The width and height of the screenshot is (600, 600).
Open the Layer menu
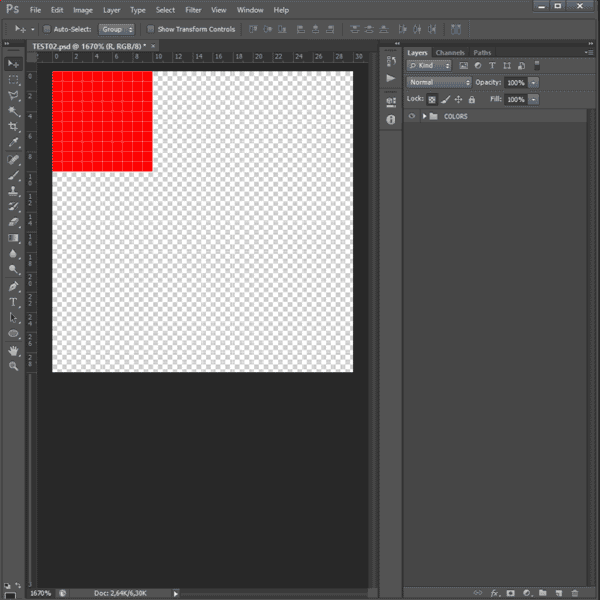(x=111, y=10)
